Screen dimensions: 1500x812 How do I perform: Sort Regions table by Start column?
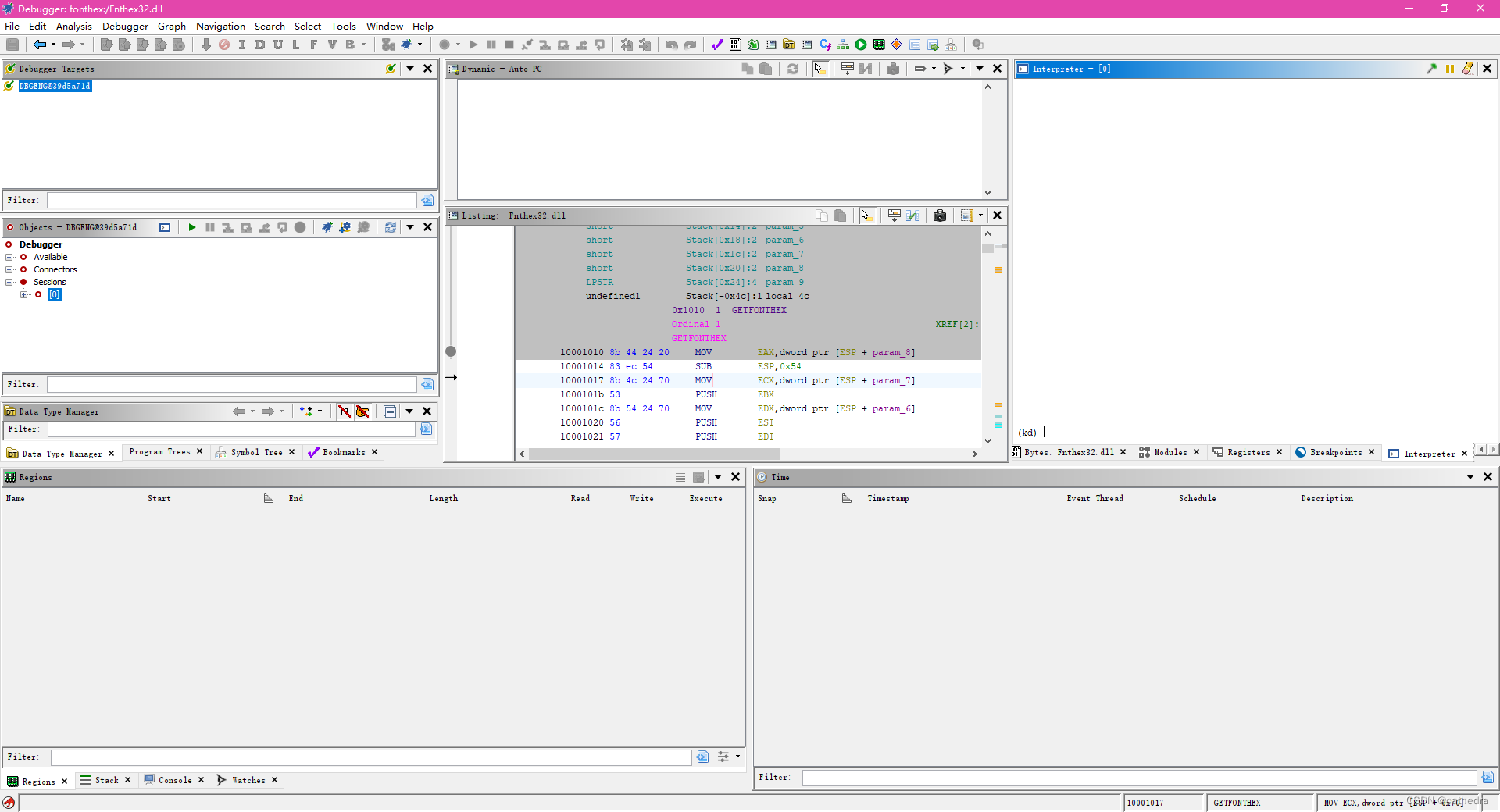click(x=159, y=498)
